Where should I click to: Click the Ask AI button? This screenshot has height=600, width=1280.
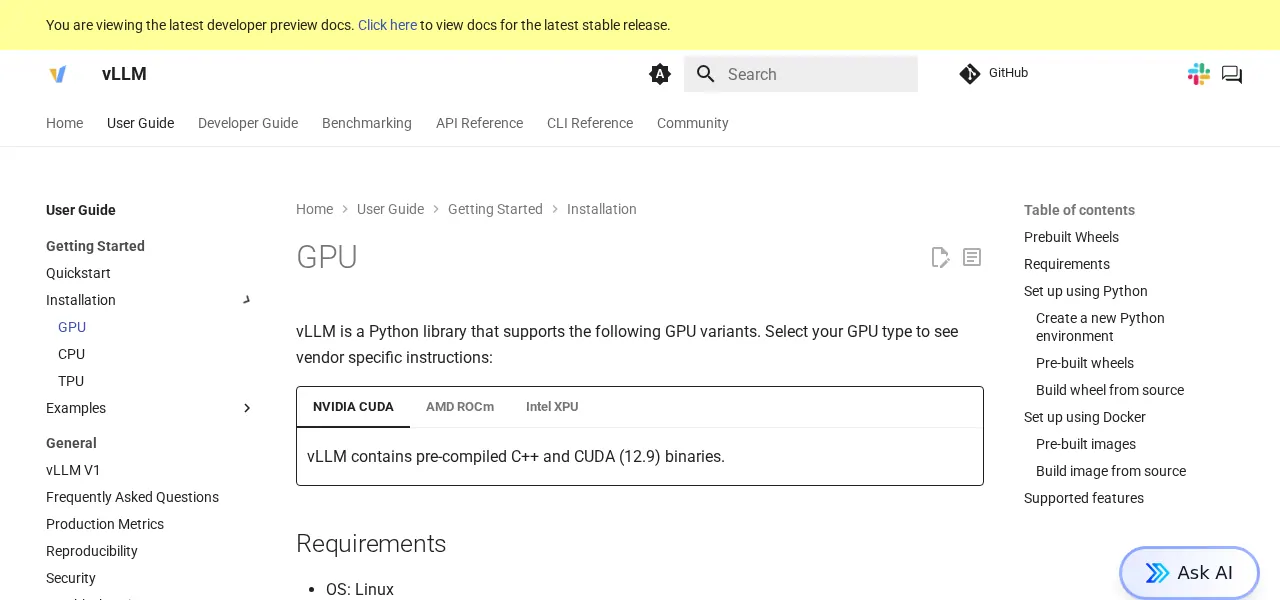click(x=1189, y=573)
